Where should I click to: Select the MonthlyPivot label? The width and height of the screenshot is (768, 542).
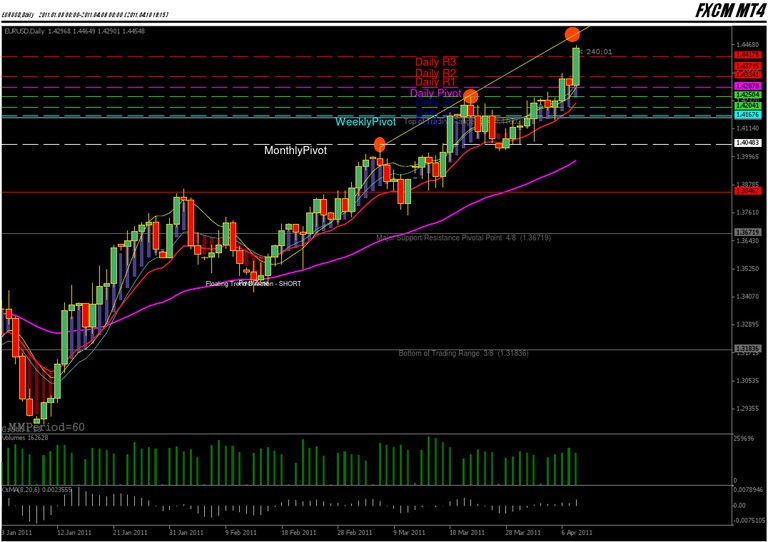(x=295, y=150)
